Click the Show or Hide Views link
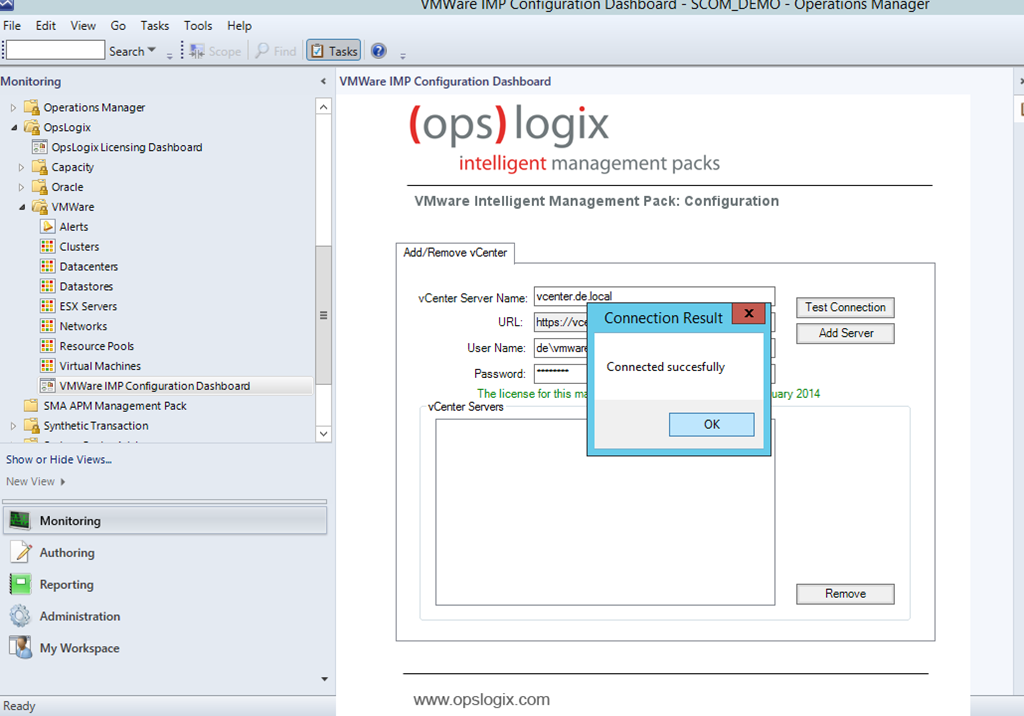 point(59,460)
